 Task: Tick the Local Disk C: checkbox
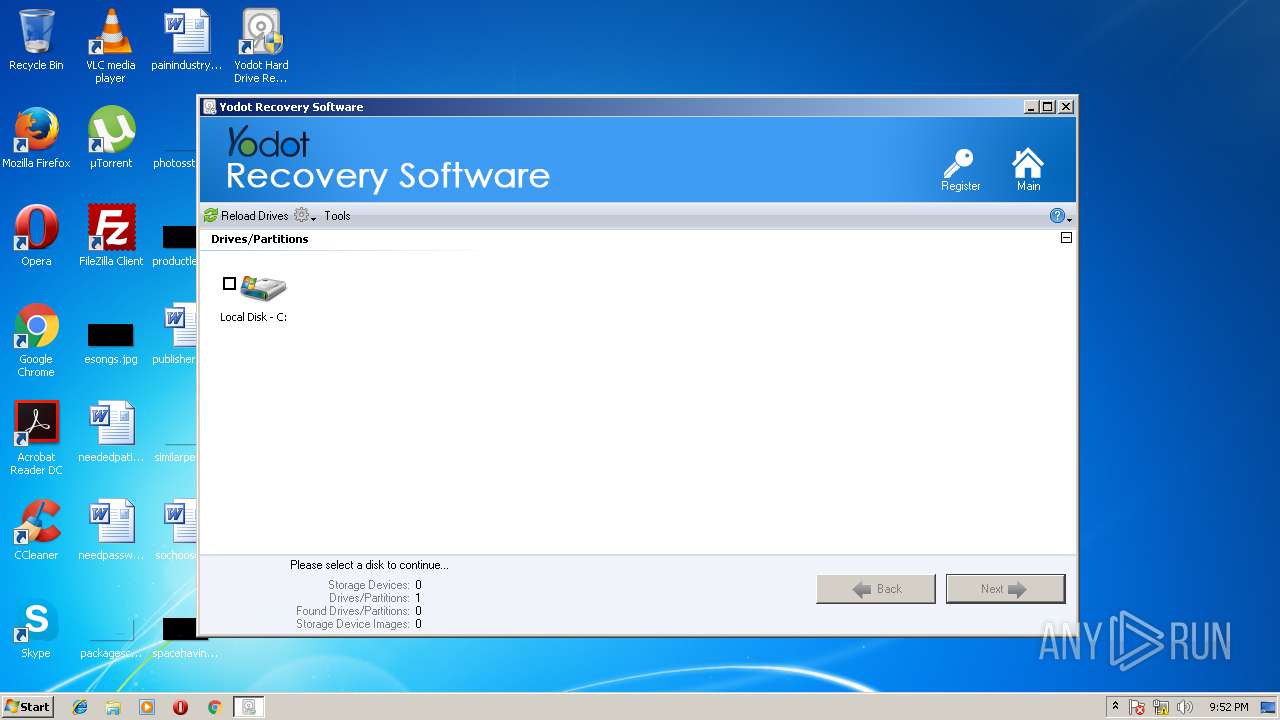[x=229, y=284]
